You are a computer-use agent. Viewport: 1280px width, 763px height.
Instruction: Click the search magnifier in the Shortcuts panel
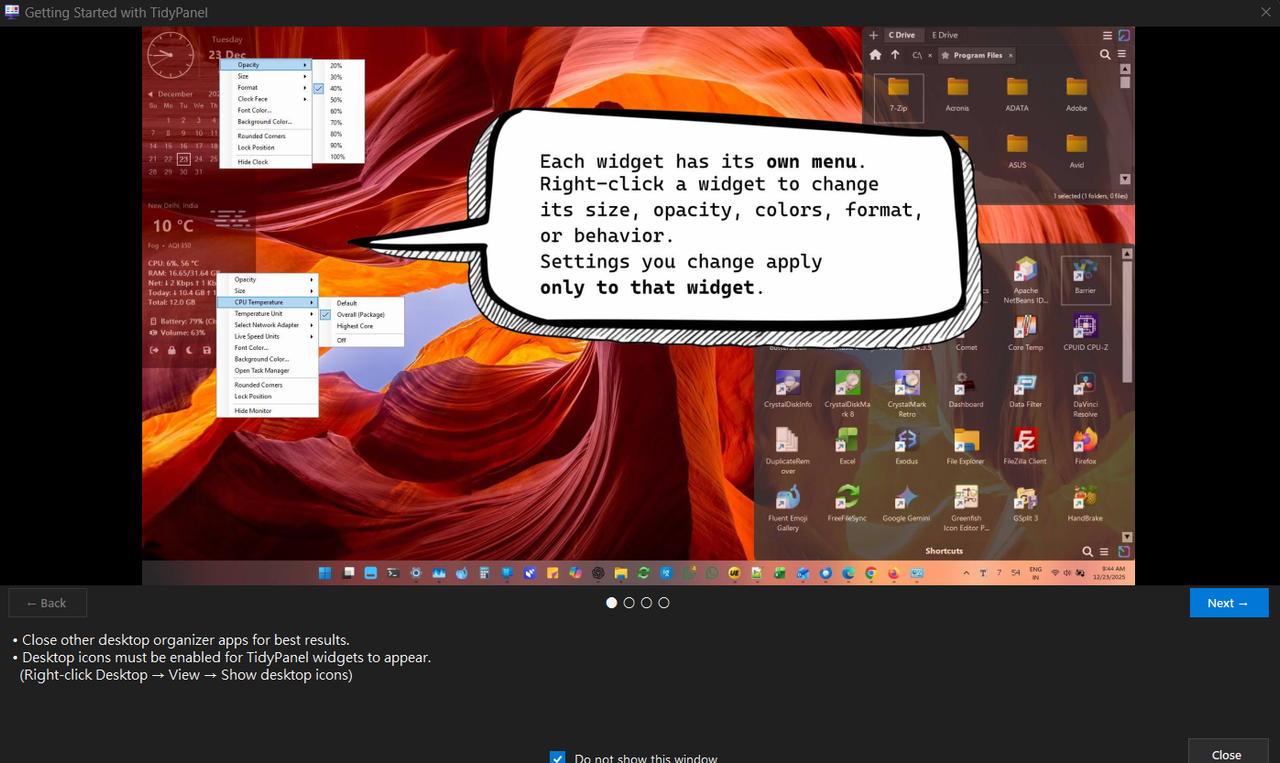click(x=1087, y=551)
